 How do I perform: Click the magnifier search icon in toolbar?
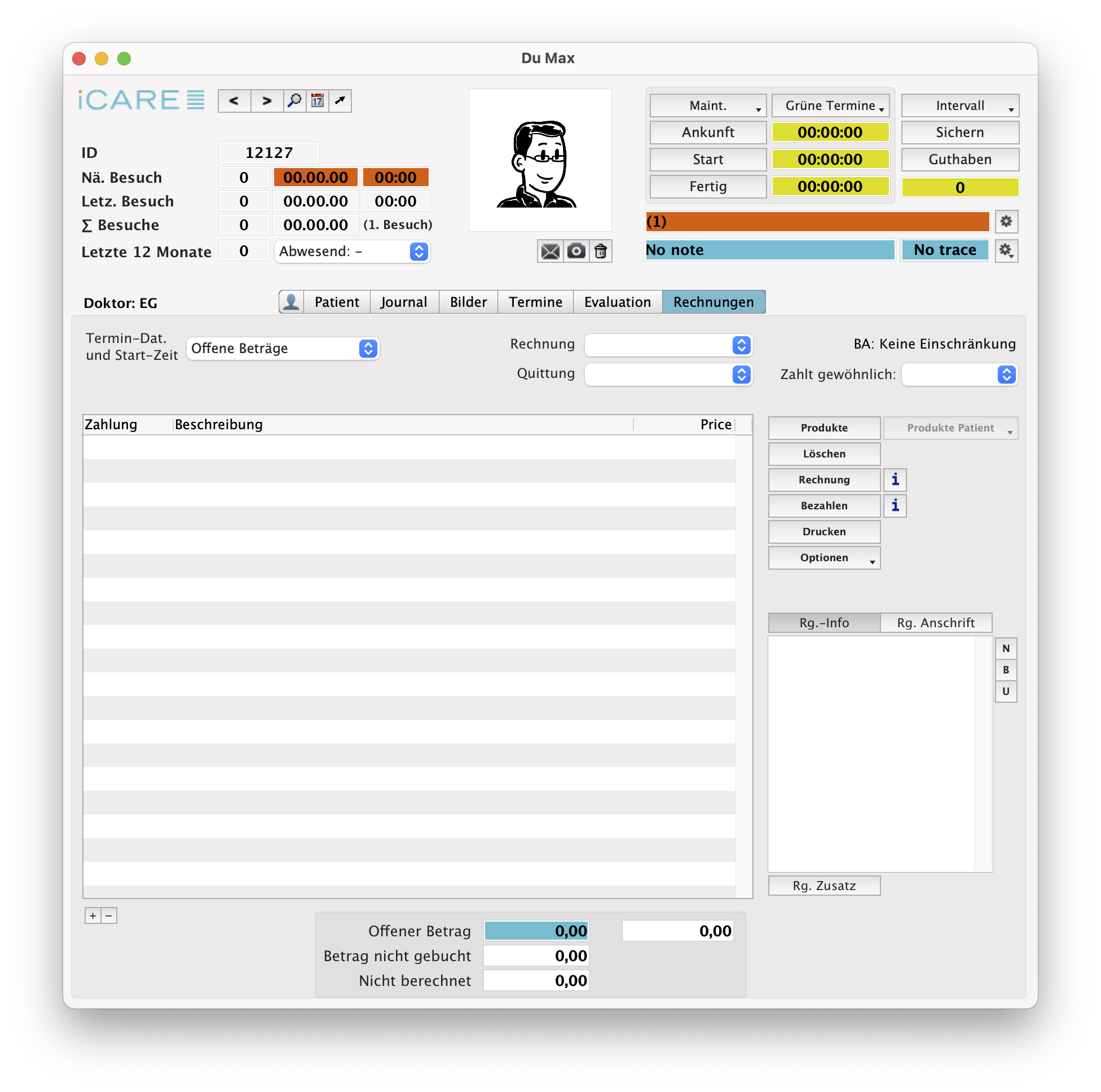(294, 101)
